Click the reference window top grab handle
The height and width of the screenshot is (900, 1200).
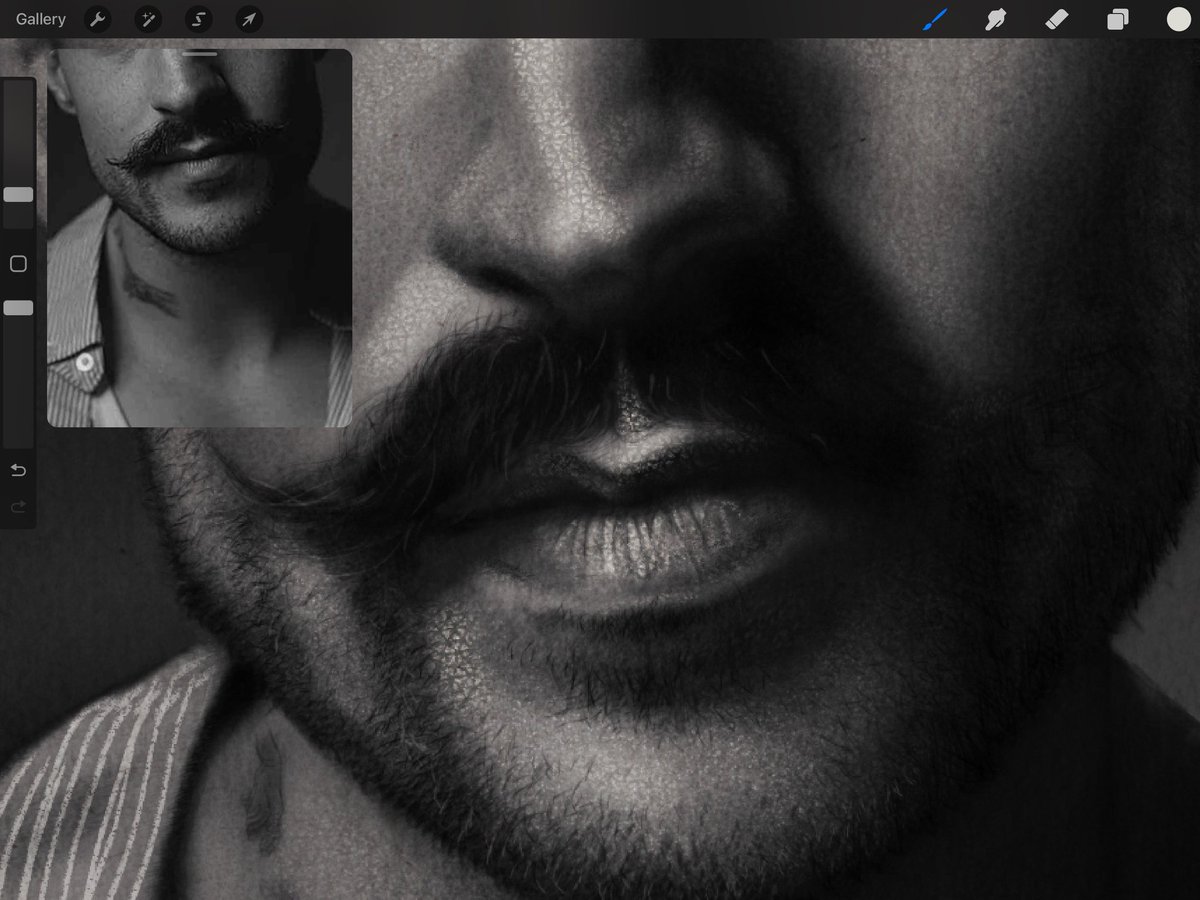200,53
